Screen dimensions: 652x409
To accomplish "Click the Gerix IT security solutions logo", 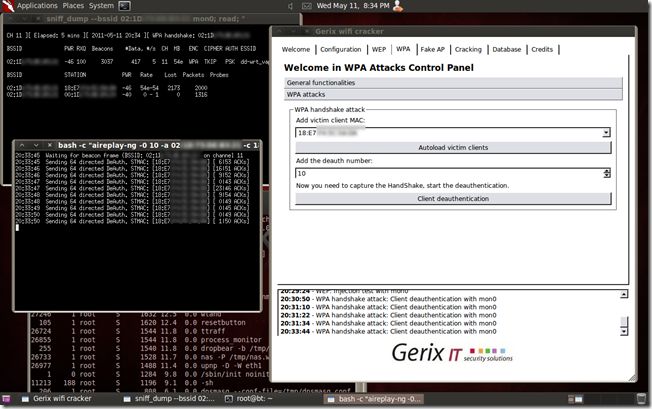I will pyautogui.click(x=452, y=353).
